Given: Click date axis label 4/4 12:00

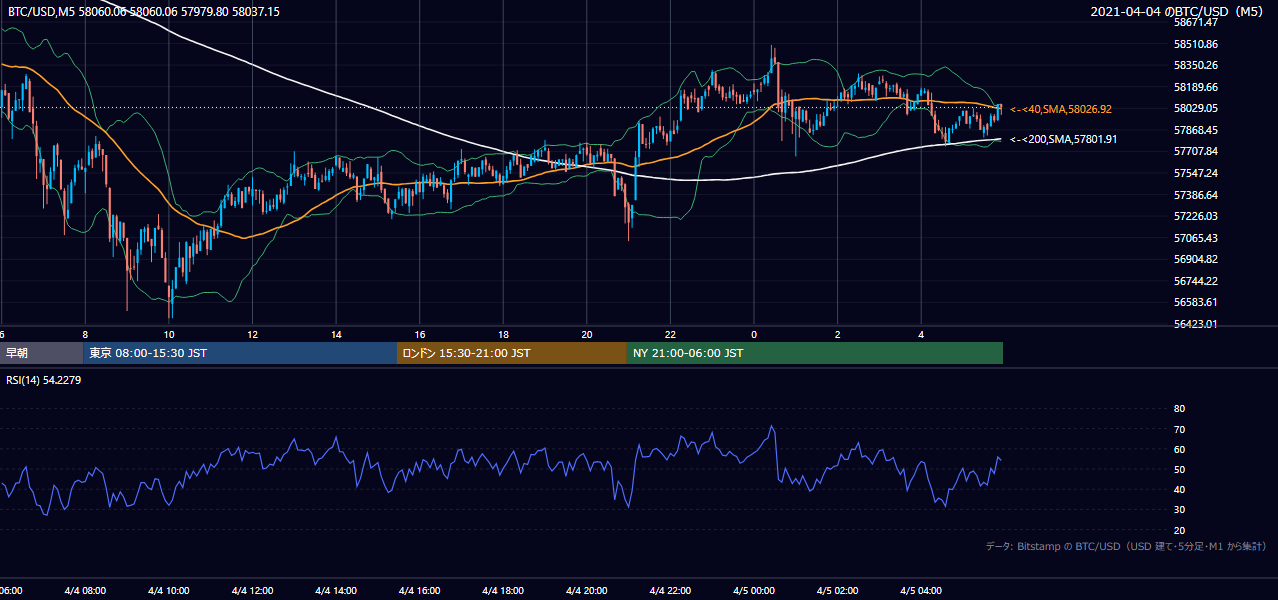Looking at the screenshot, I should 253,591.
